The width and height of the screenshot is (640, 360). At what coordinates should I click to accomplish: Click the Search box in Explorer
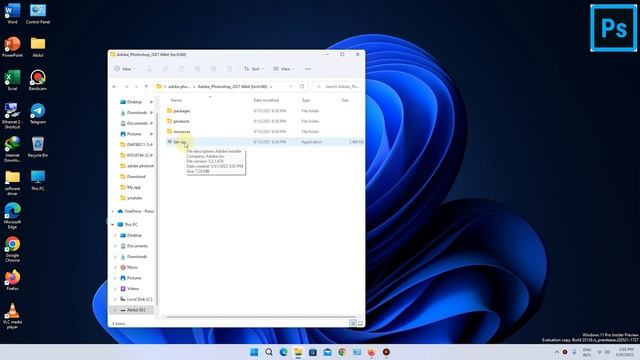(338, 87)
